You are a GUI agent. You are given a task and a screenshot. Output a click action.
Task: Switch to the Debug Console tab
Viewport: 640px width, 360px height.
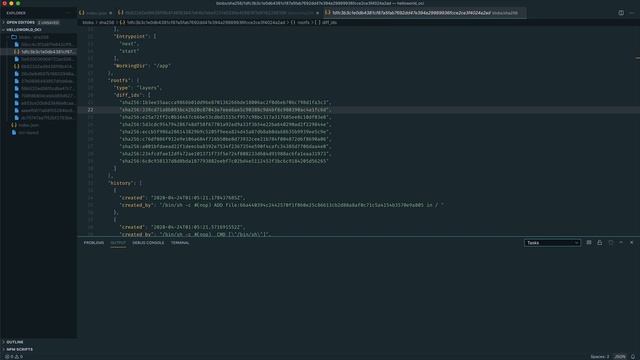click(x=148, y=243)
